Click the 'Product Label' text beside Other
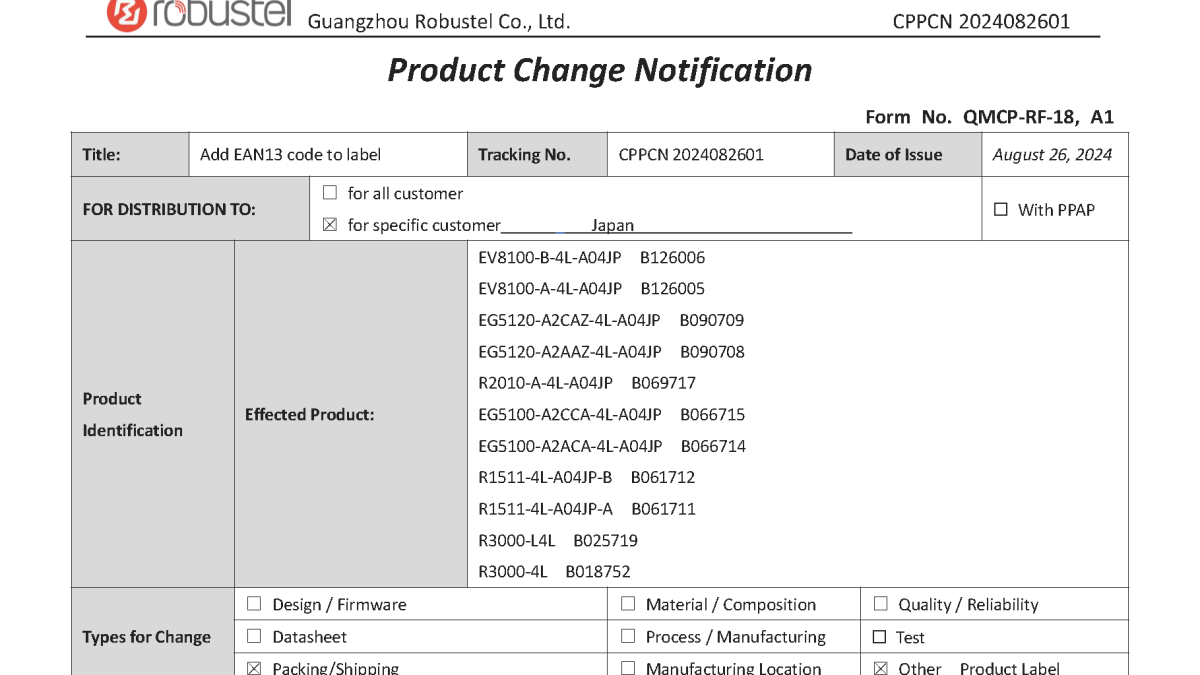The width and height of the screenshot is (1200, 675). click(1009, 668)
